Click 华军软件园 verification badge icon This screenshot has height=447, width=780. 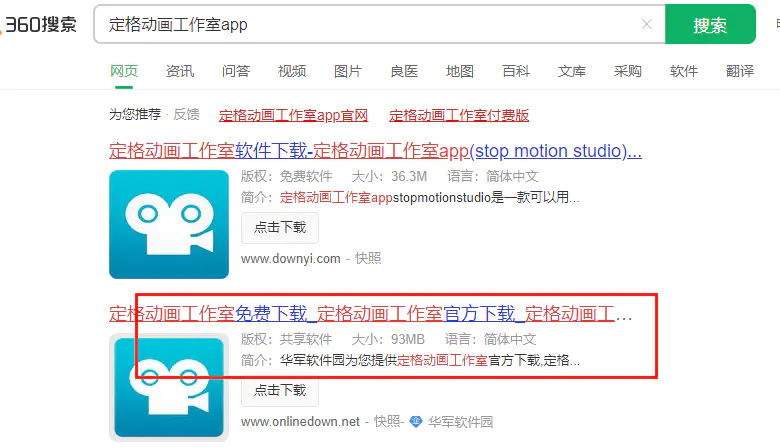click(x=416, y=422)
